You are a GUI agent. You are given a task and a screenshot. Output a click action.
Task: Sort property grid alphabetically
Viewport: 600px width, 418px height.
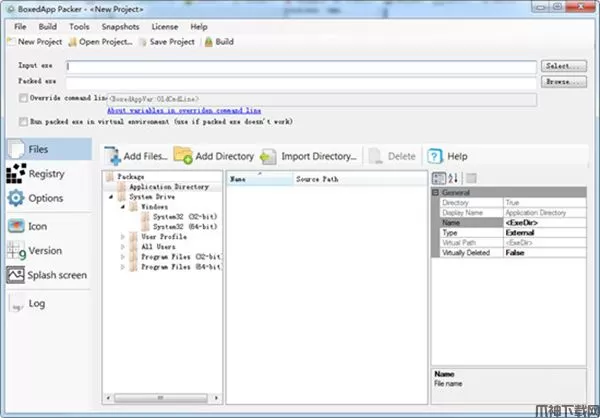pyautogui.click(x=453, y=178)
